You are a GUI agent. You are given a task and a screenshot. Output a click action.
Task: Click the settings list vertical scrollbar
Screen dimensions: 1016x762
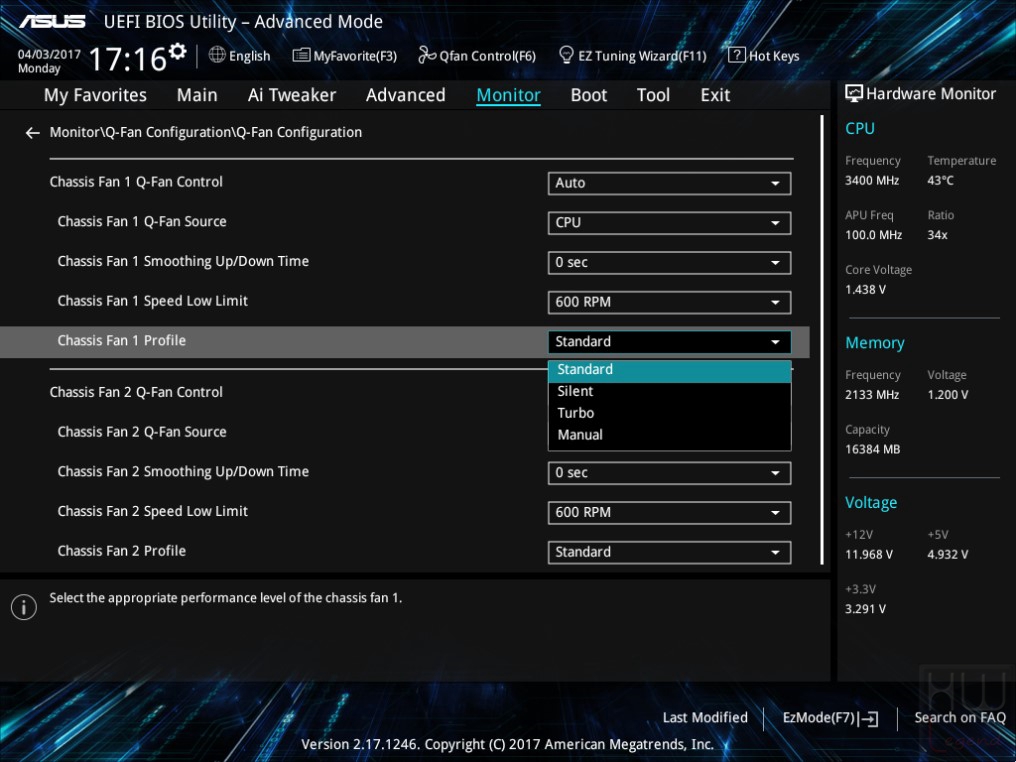pyautogui.click(x=822, y=340)
